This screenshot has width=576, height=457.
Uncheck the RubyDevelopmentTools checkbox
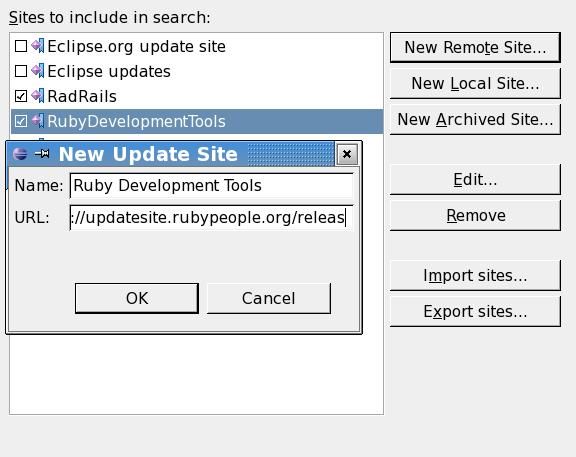tap(21, 121)
